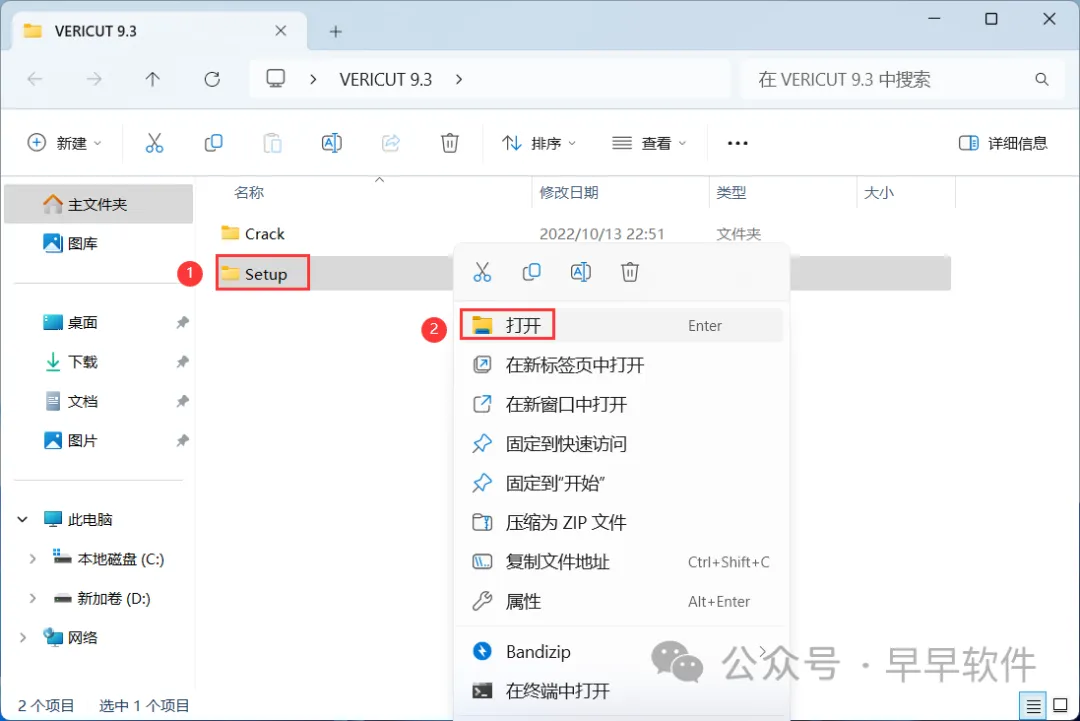Click chevron before VERICUT 9.3 in address bar
Screen dimensions: 1080x721
click(313, 80)
